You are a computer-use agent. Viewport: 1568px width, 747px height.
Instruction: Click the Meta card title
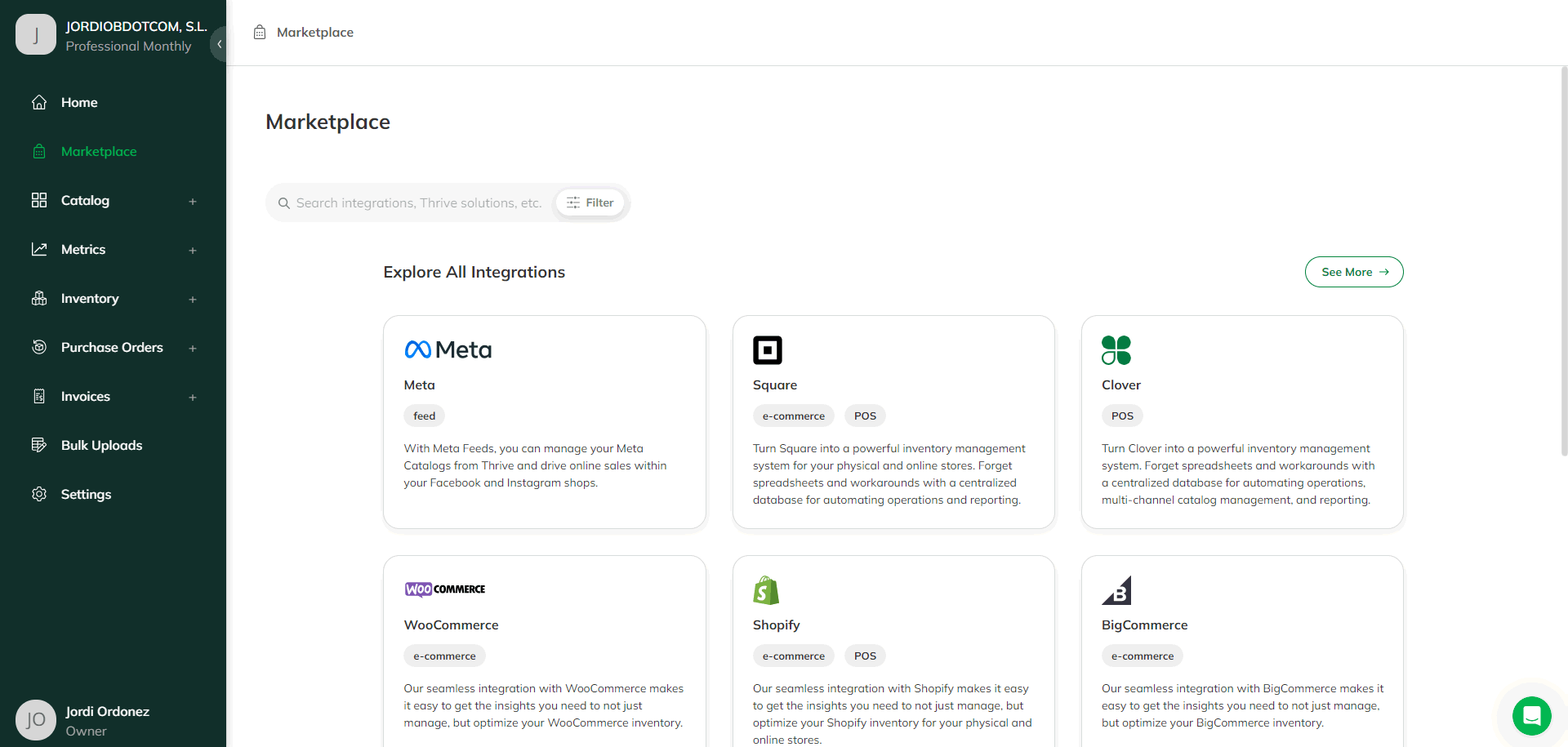[x=419, y=385]
